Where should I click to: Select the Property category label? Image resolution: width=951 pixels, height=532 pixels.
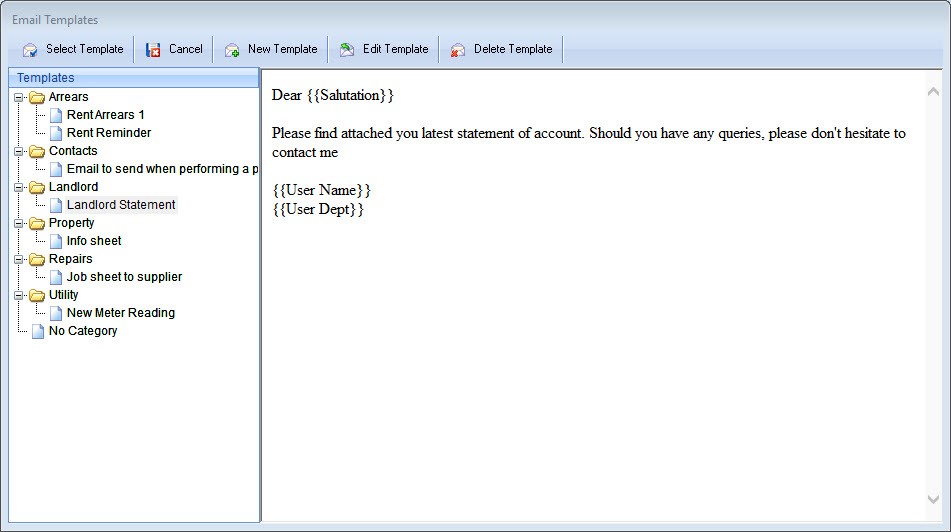(x=72, y=223)
